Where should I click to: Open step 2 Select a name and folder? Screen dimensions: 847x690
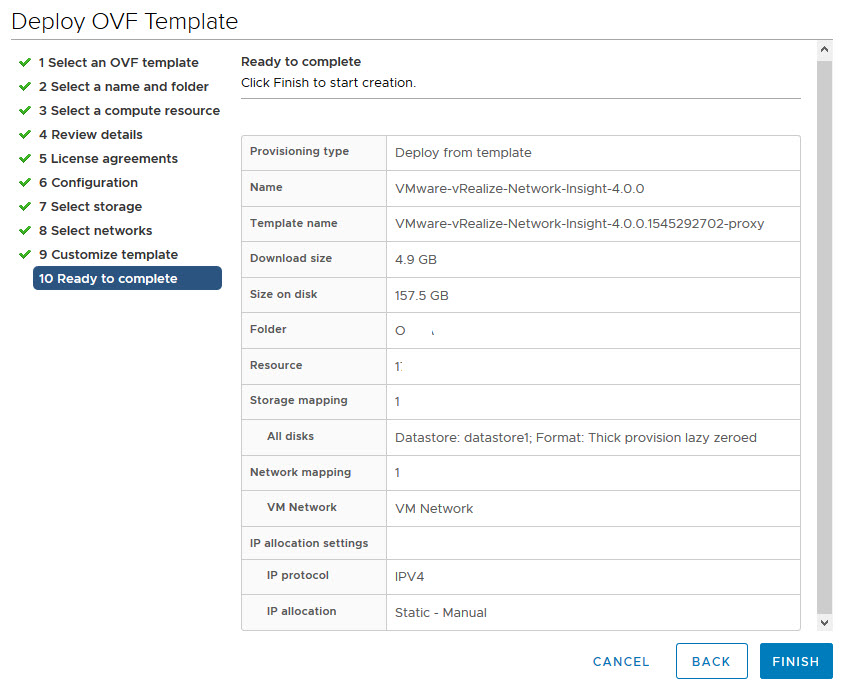[x=123, y=87]
